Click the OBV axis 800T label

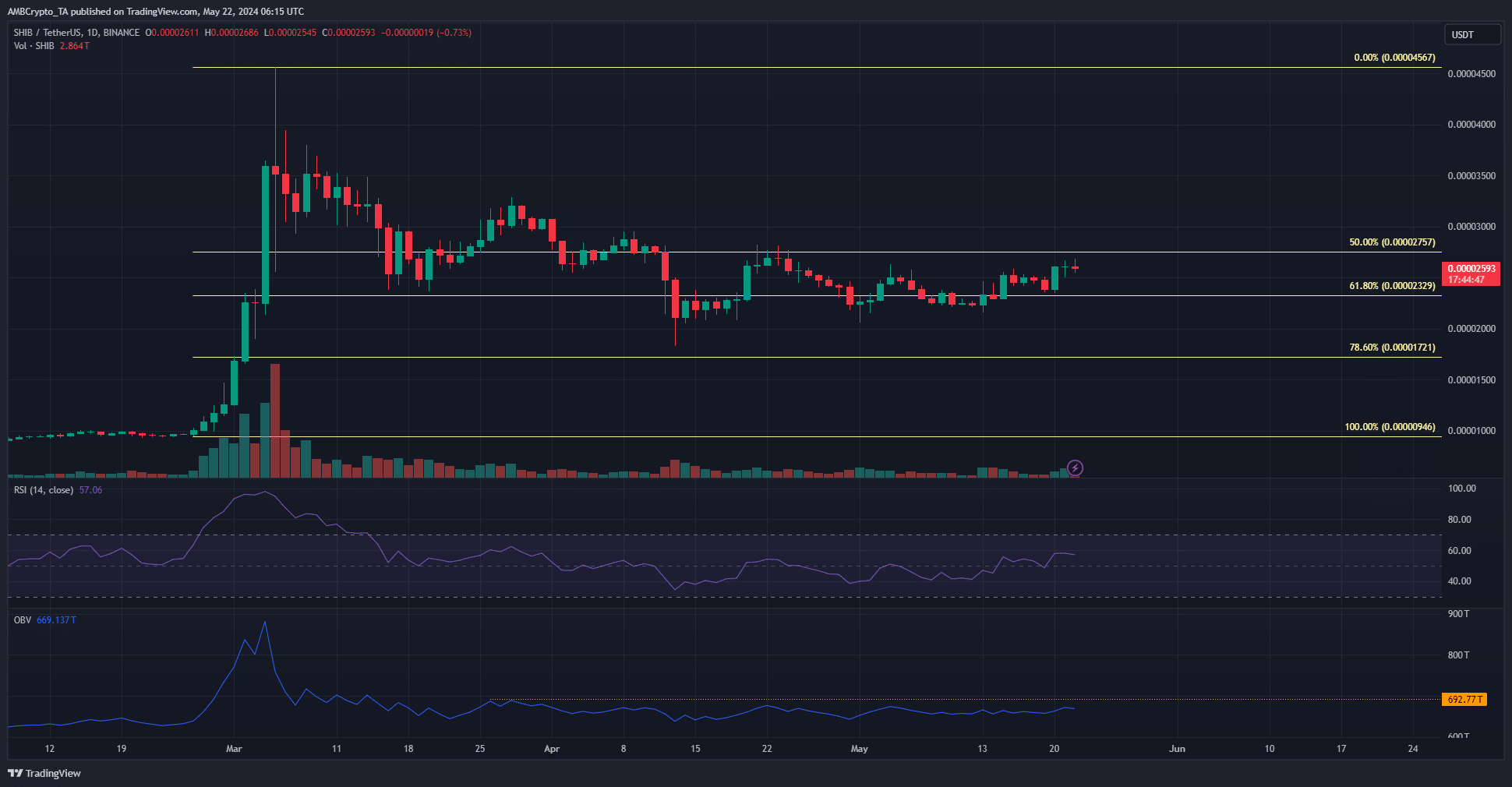[1458, 655]
